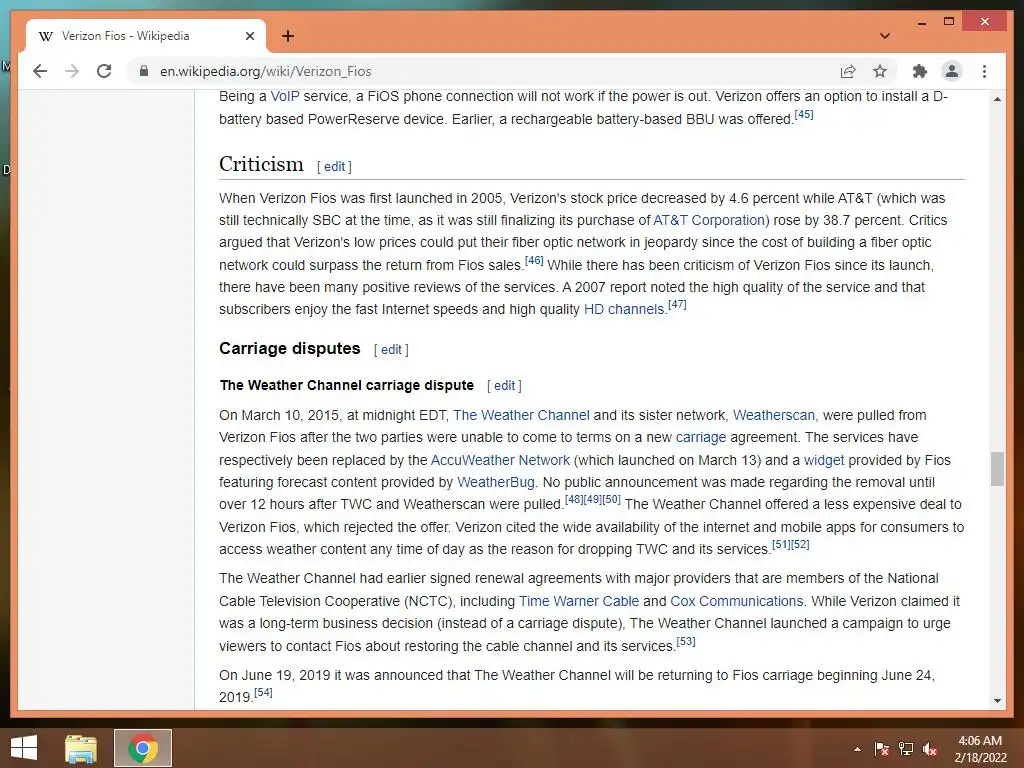
Task: Jump to citation [46]
Action: click(534, 260)
